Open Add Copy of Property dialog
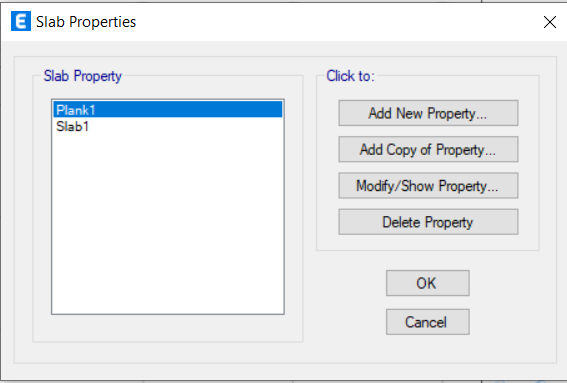 tap(428, 149)
